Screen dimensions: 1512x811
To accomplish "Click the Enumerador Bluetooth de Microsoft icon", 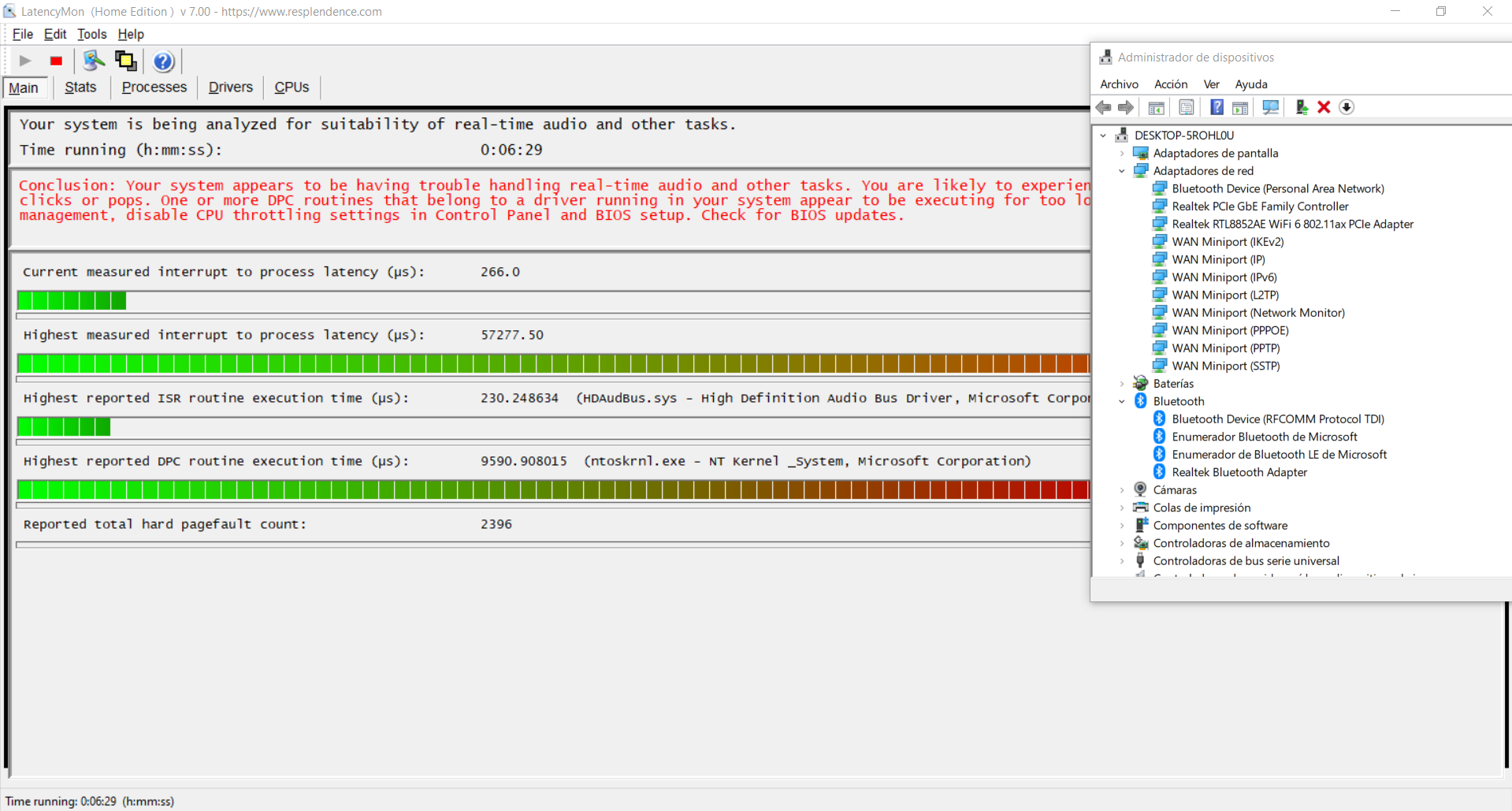I will point(1159,437).
